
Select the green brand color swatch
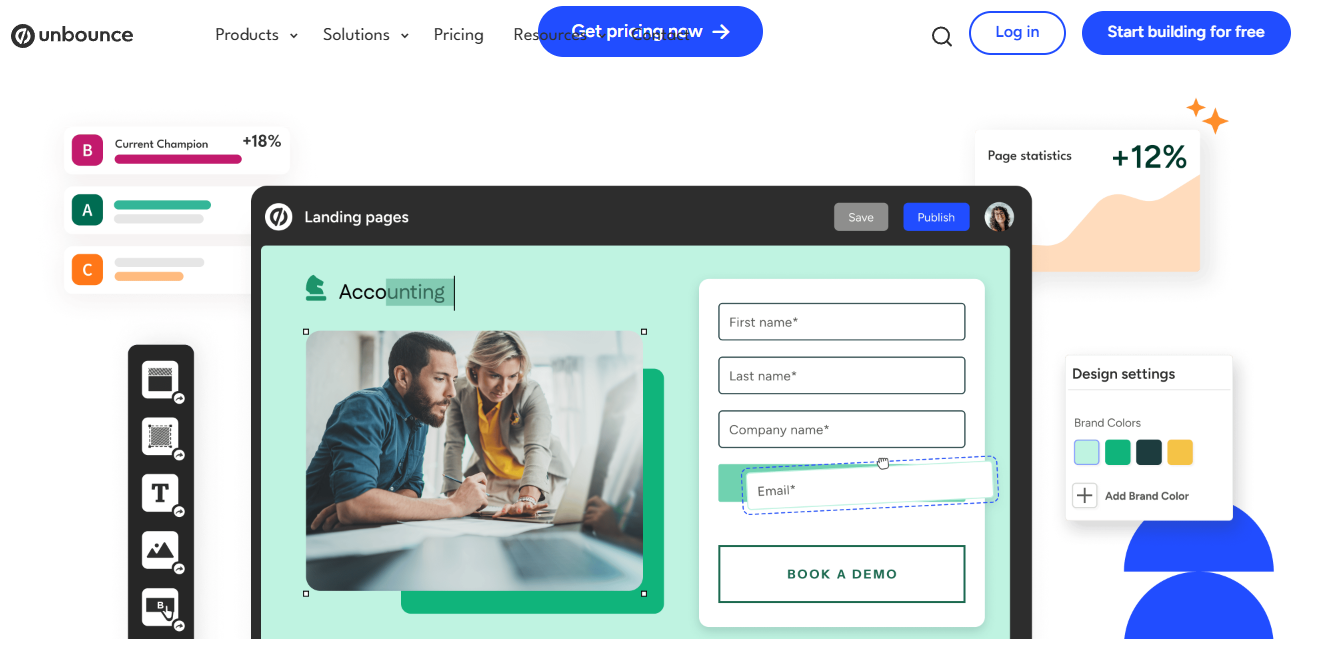(1118, 452)
